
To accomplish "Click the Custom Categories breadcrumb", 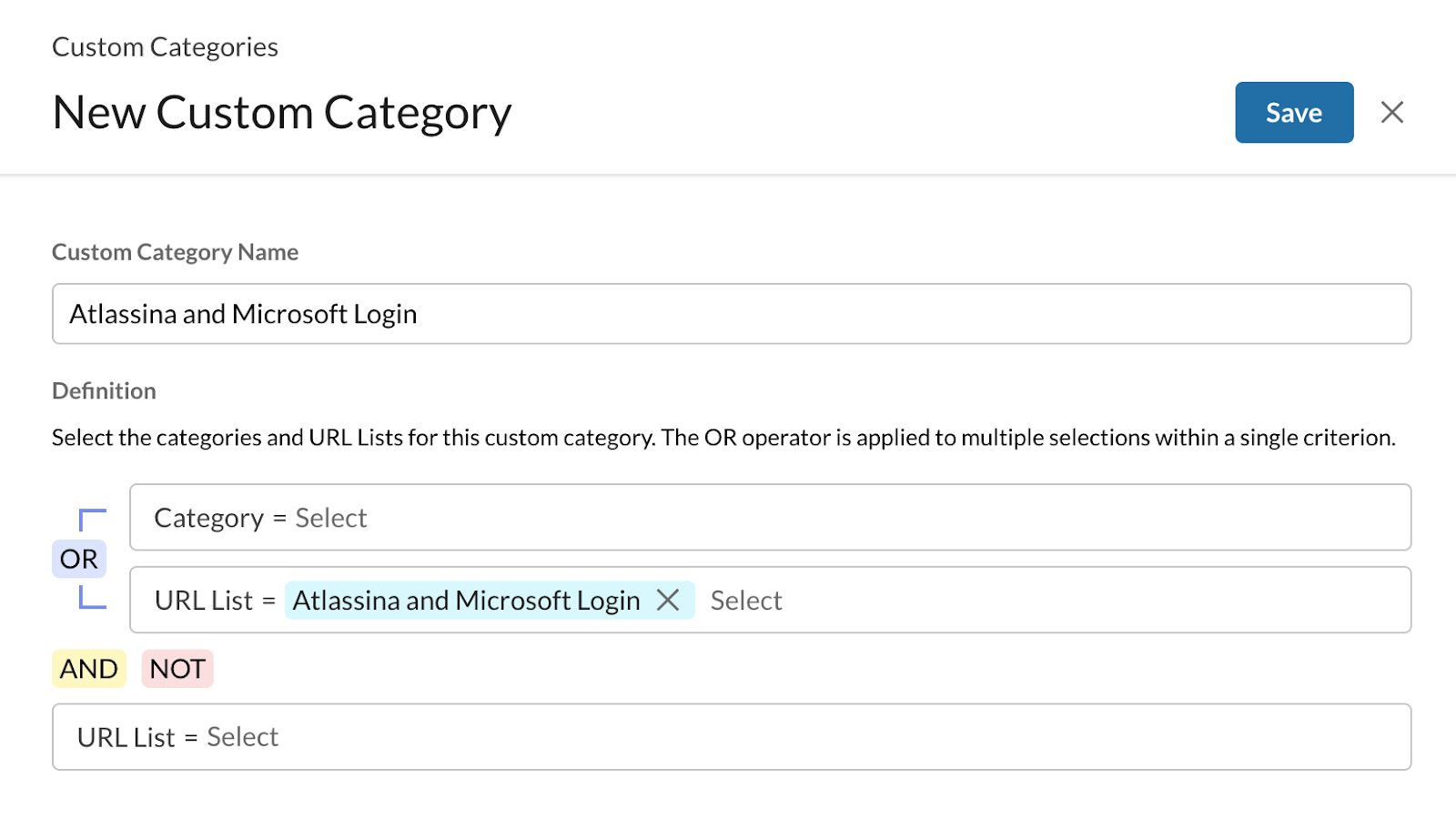I will (x=165, y=47).
